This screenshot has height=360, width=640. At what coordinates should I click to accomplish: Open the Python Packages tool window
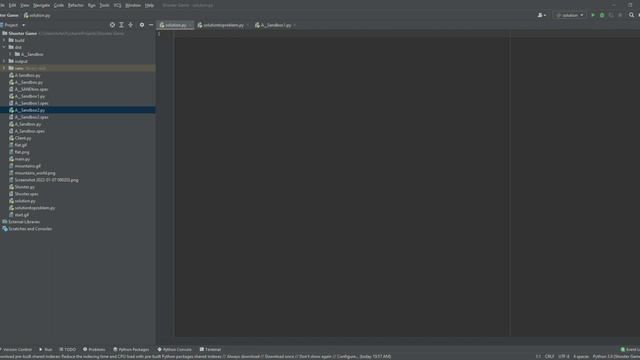(131, 349)
